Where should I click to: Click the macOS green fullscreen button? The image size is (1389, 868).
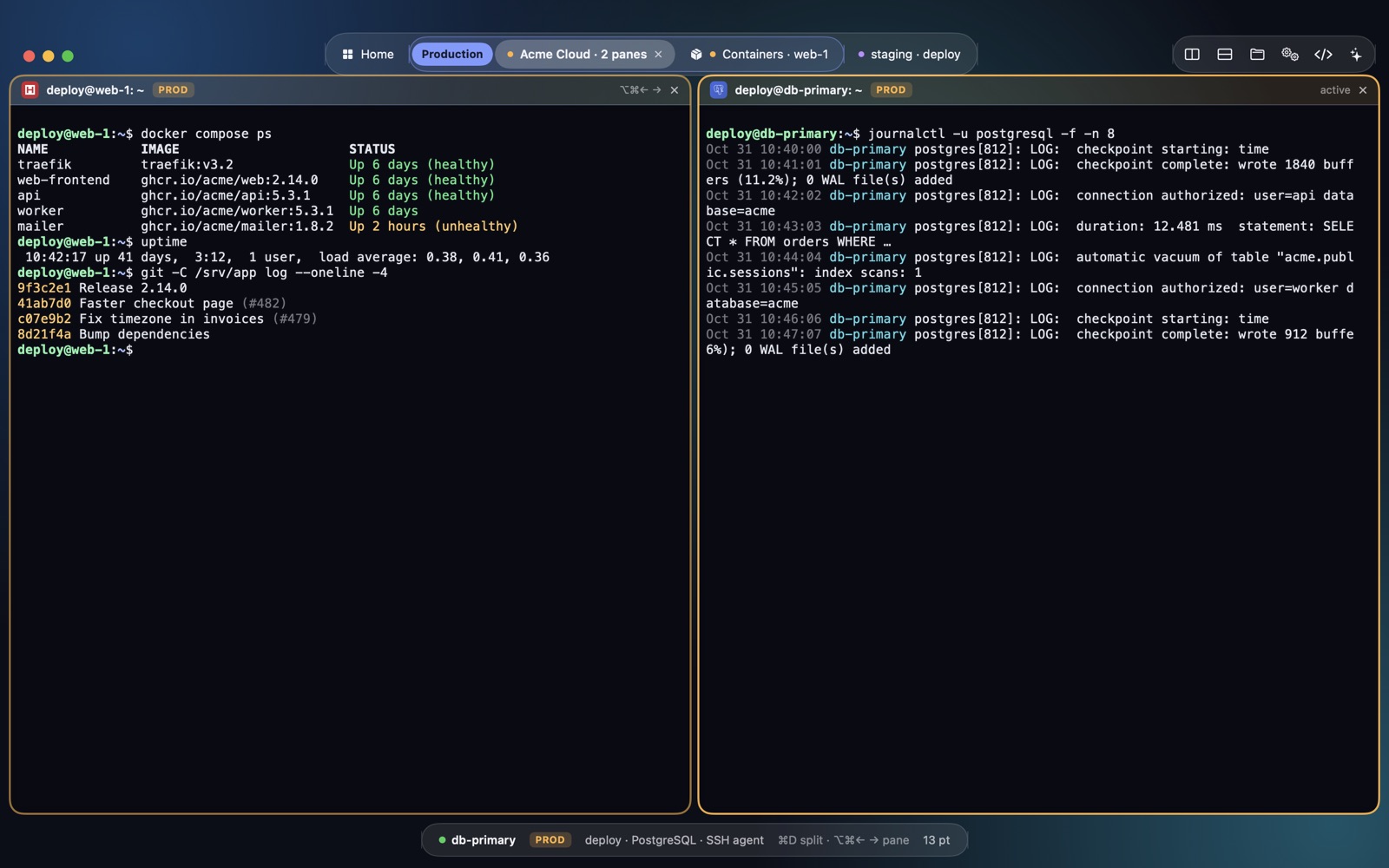click(68, 56)
